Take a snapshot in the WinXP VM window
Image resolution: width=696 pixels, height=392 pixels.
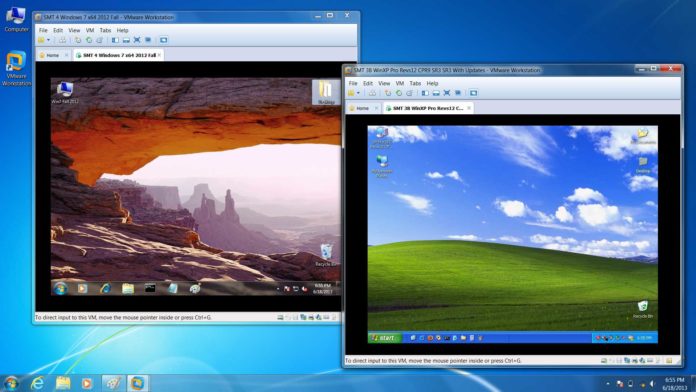tap(388, 93)
